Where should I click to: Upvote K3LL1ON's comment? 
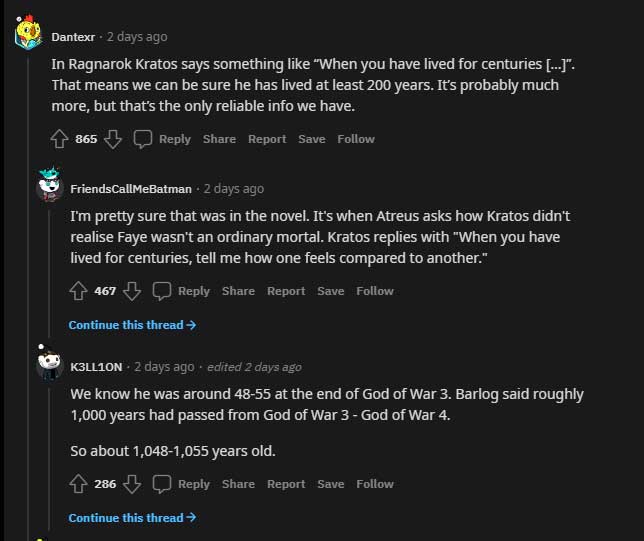tap(78, 484)
